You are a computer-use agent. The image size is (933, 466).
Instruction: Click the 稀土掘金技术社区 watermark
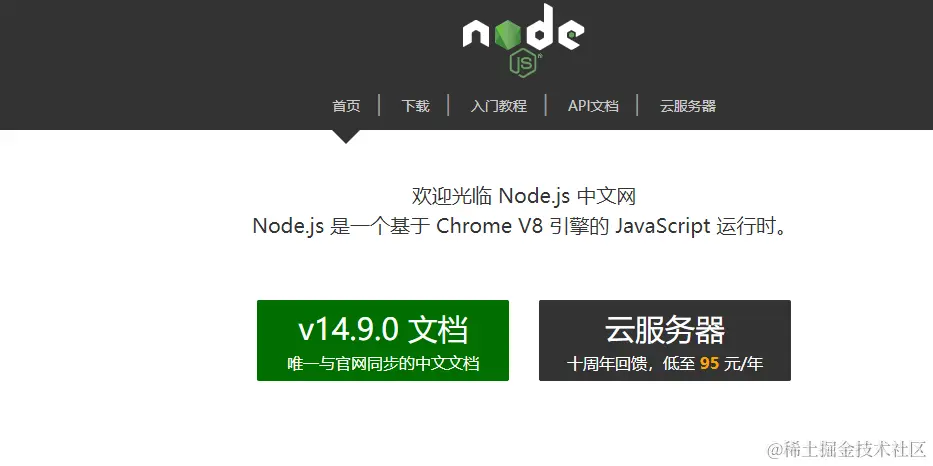point(846,449)
